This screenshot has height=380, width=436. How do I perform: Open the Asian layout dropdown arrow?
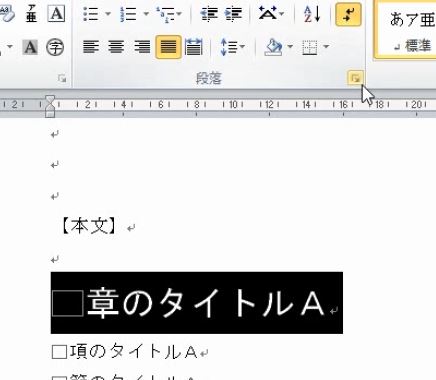282,14
